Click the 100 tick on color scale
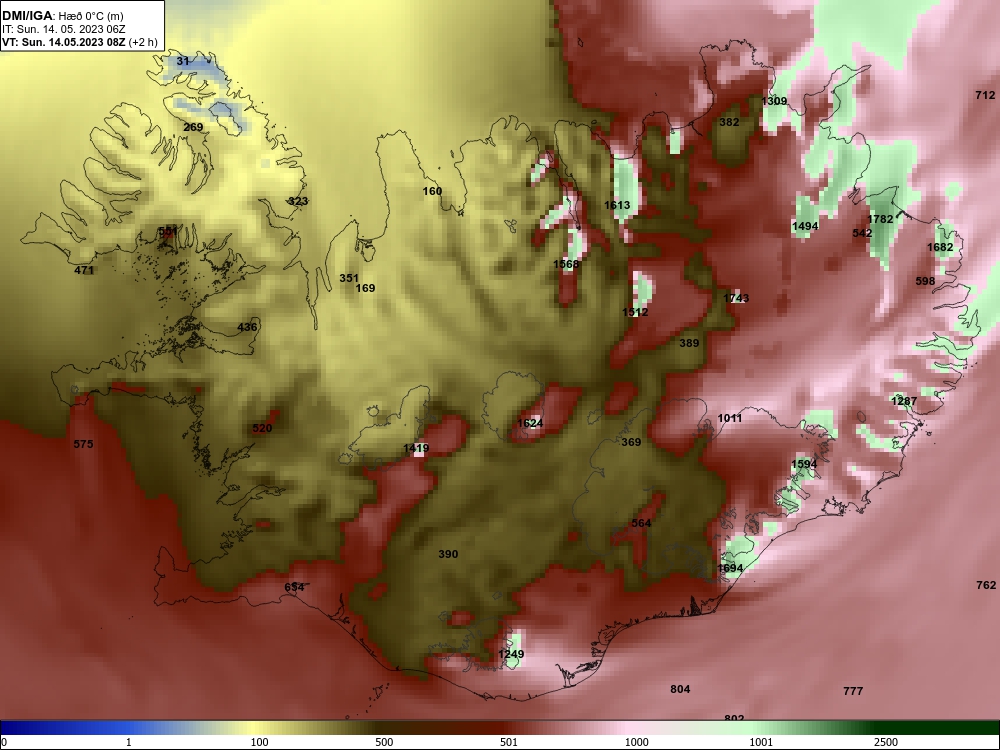Screen dimensions: 1000x750 [260, 742]
